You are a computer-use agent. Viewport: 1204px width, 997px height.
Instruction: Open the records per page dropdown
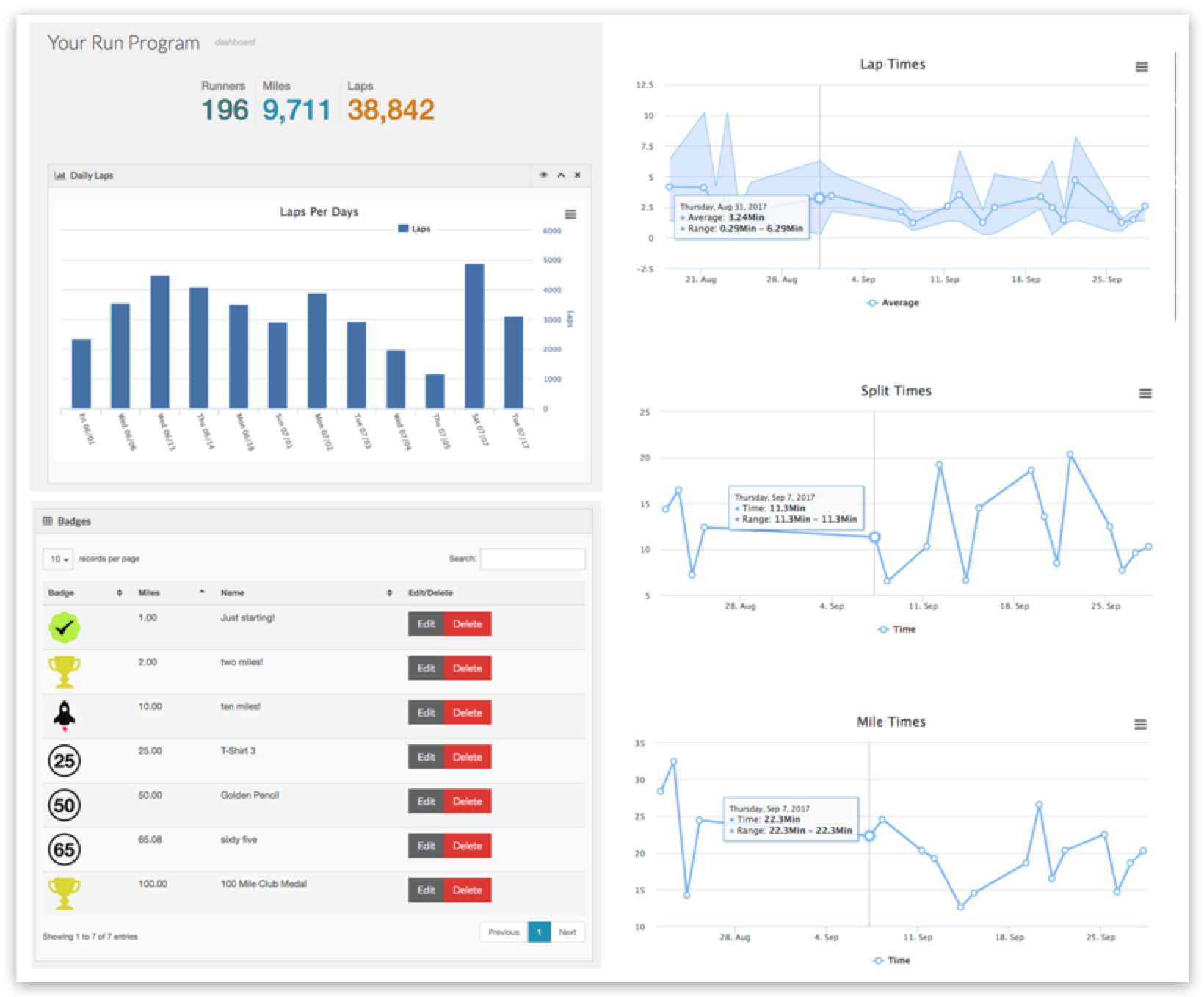pyautogui.click(x=58, y=559)
